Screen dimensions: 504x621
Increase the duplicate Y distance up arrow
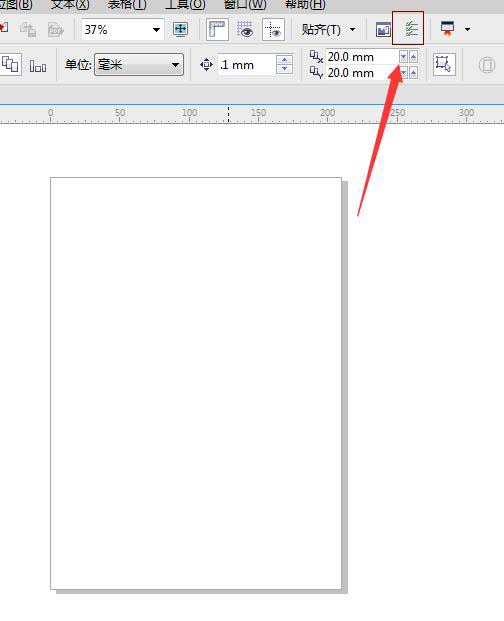pos(413,73)
